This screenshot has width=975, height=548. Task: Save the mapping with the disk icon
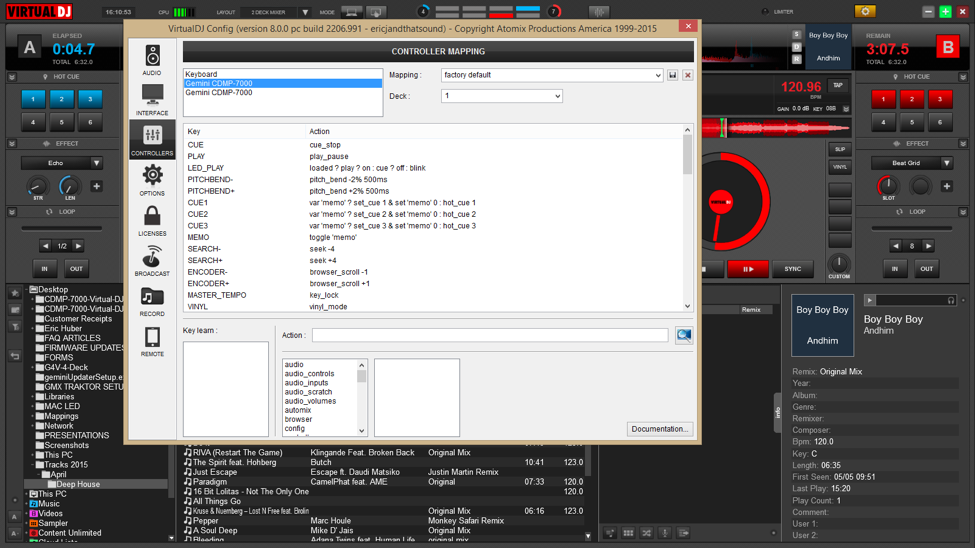(x=673, y=75)
